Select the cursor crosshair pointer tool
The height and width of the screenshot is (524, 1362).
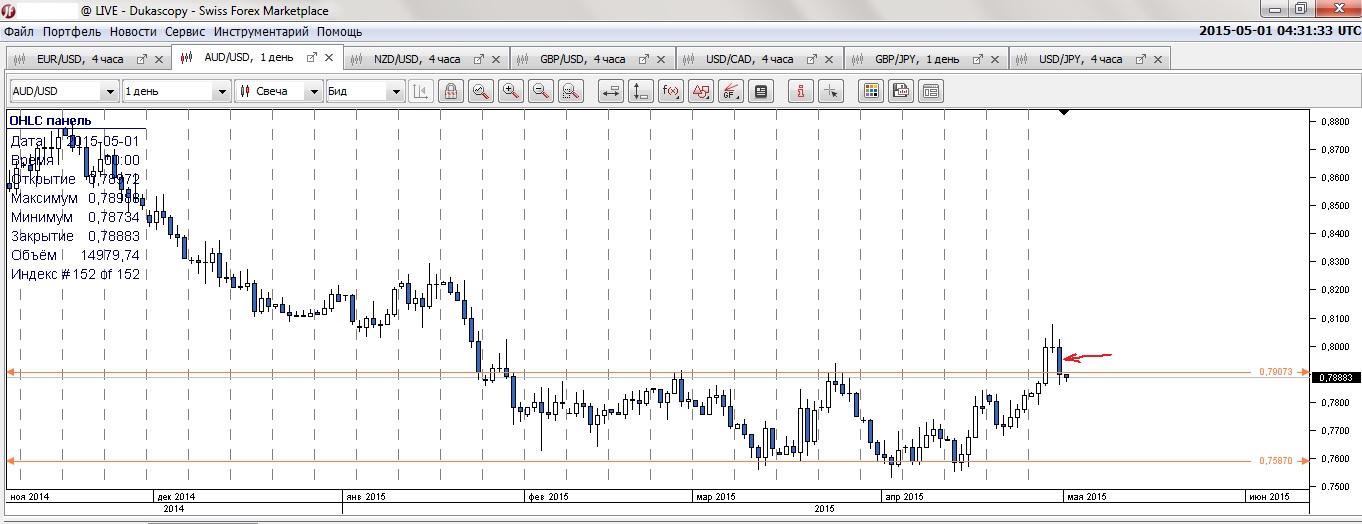pos(830,92)
